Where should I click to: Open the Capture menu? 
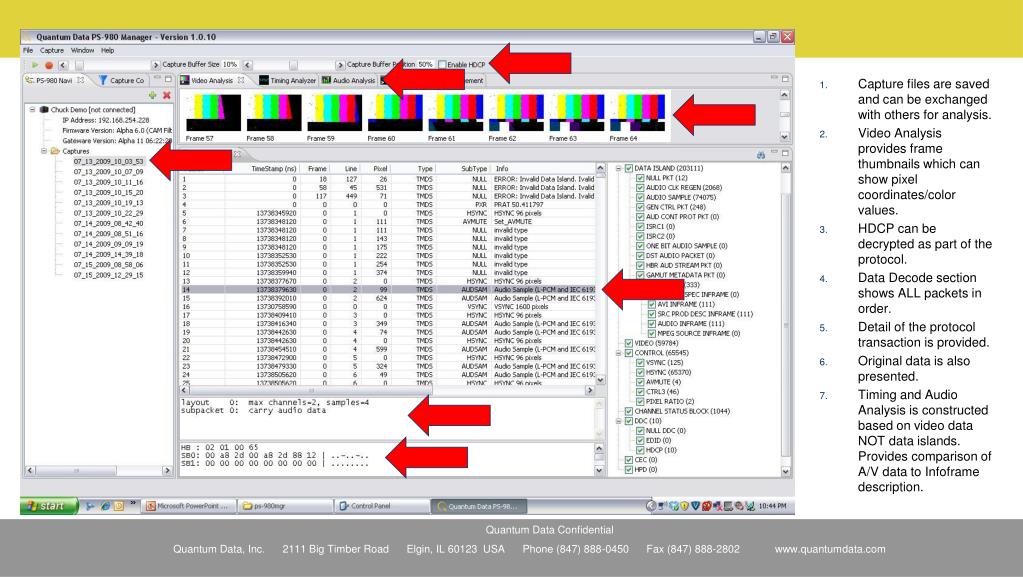click(52, 50)
